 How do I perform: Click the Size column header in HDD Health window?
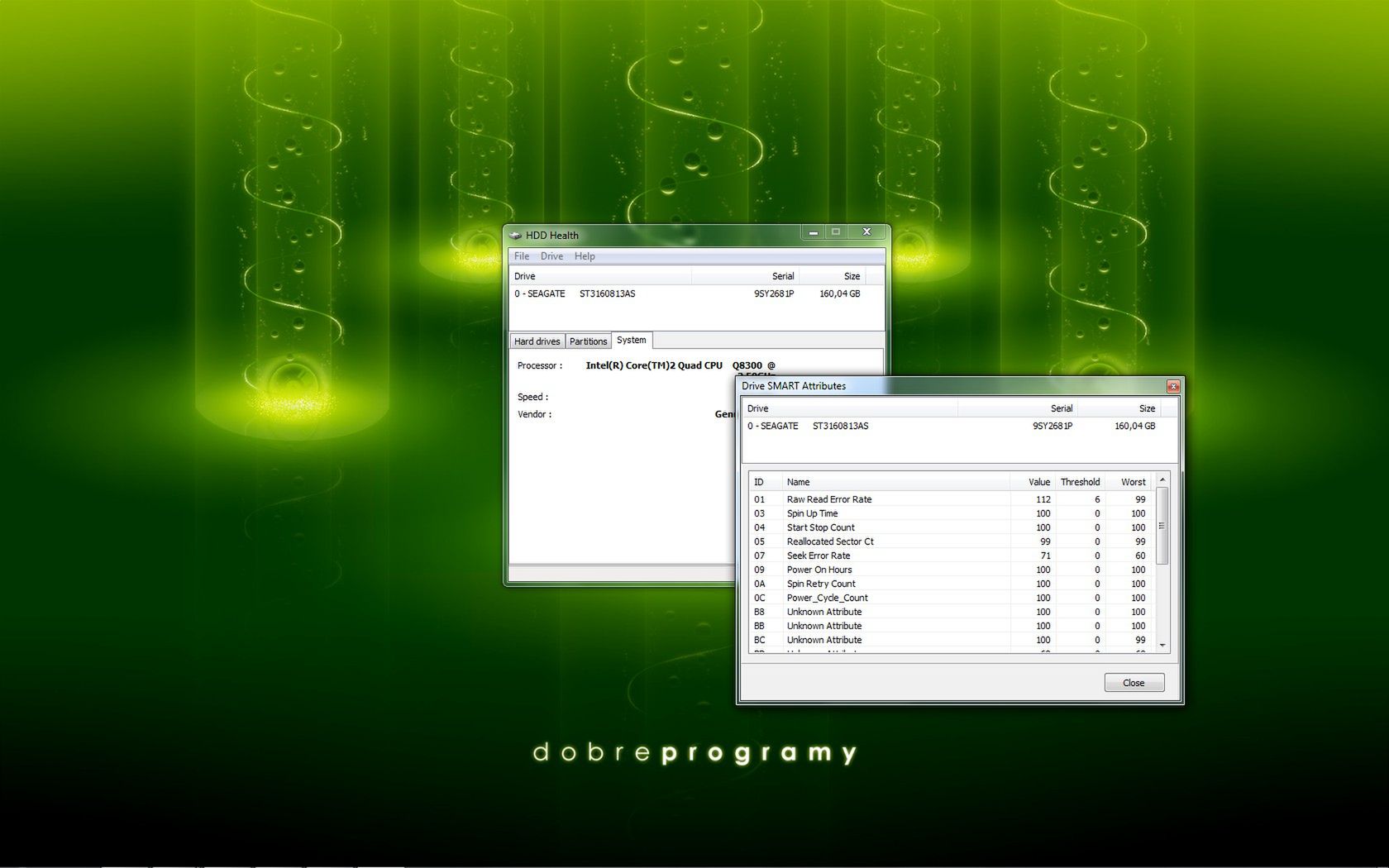tap(833, 276)
